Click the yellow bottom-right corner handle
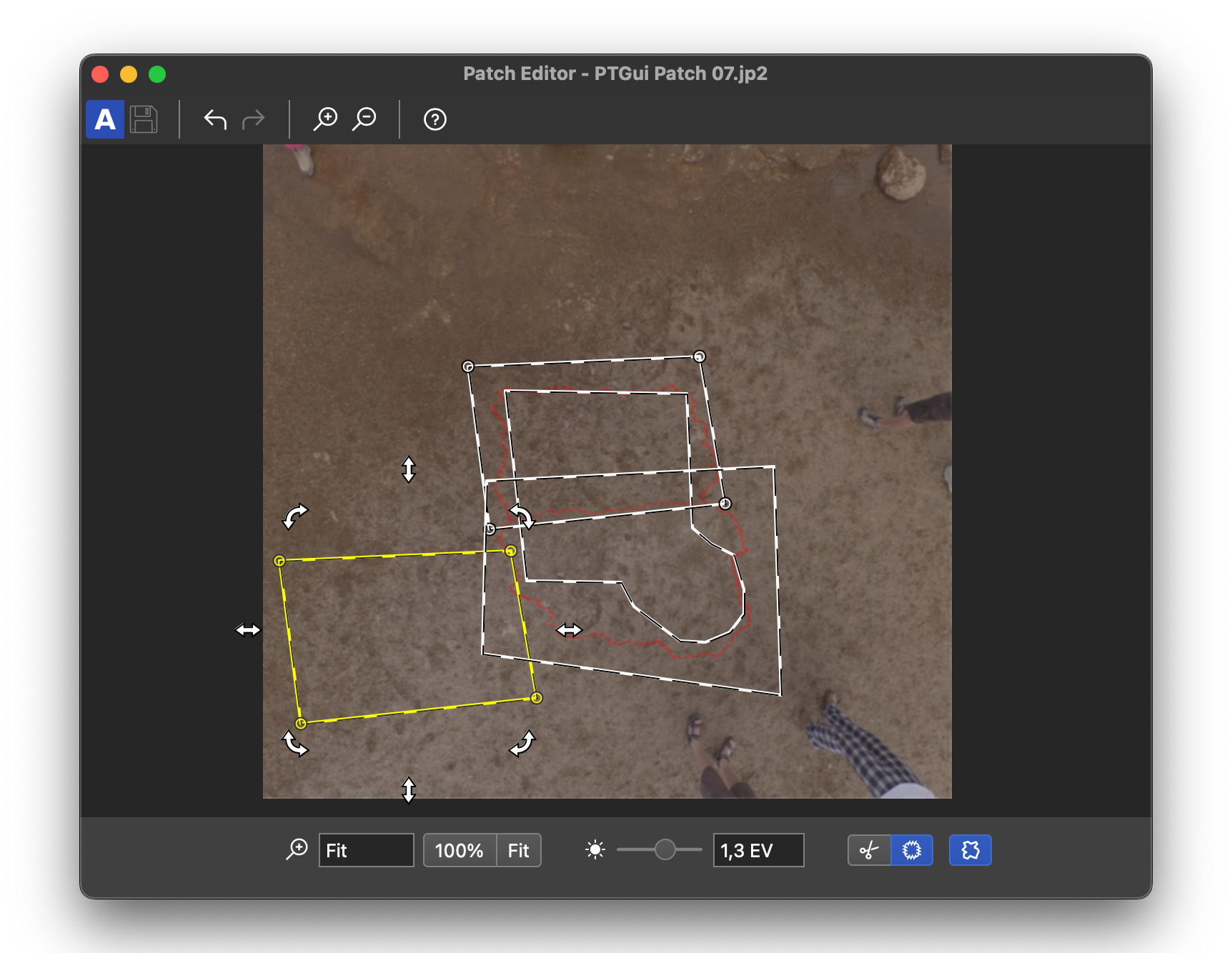 (x=537, y=698)
